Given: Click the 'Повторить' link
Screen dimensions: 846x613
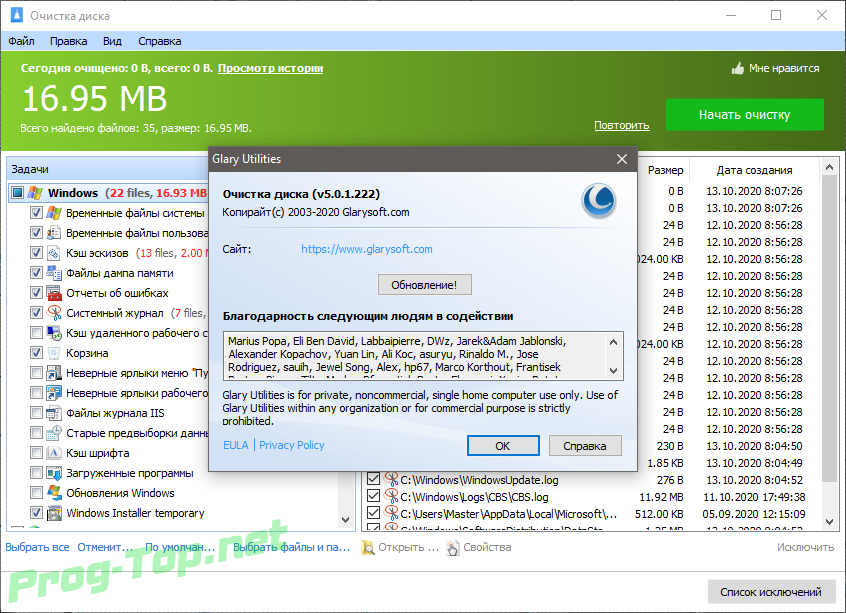Looking at the screenshot, I should 622,125.
